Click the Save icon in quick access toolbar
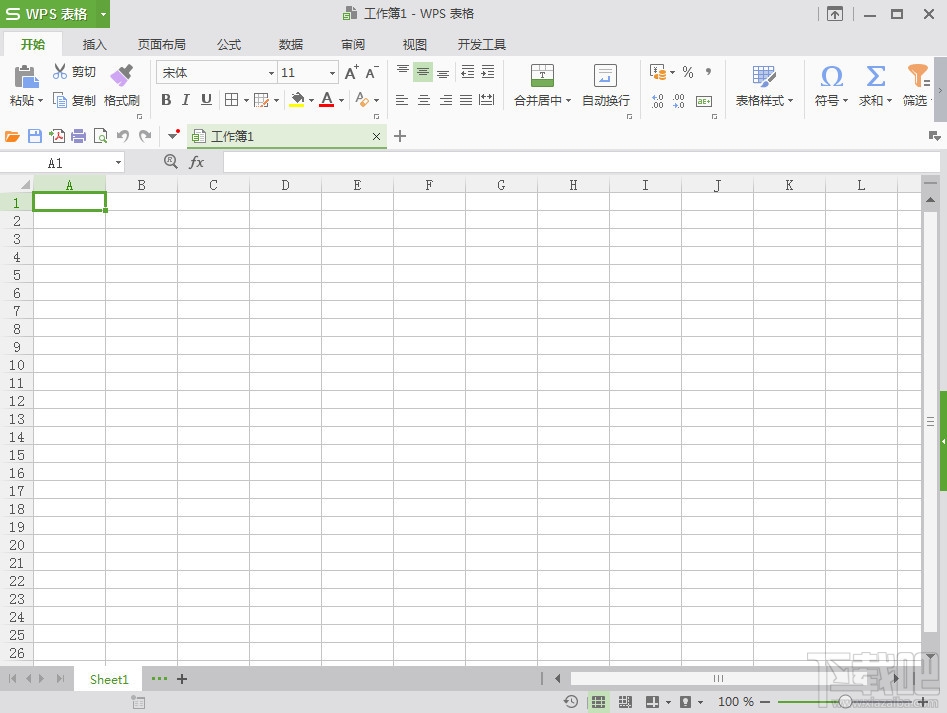The width and height of the screenshot is (947, 713). pyautogui.click(x=35, y=136)
